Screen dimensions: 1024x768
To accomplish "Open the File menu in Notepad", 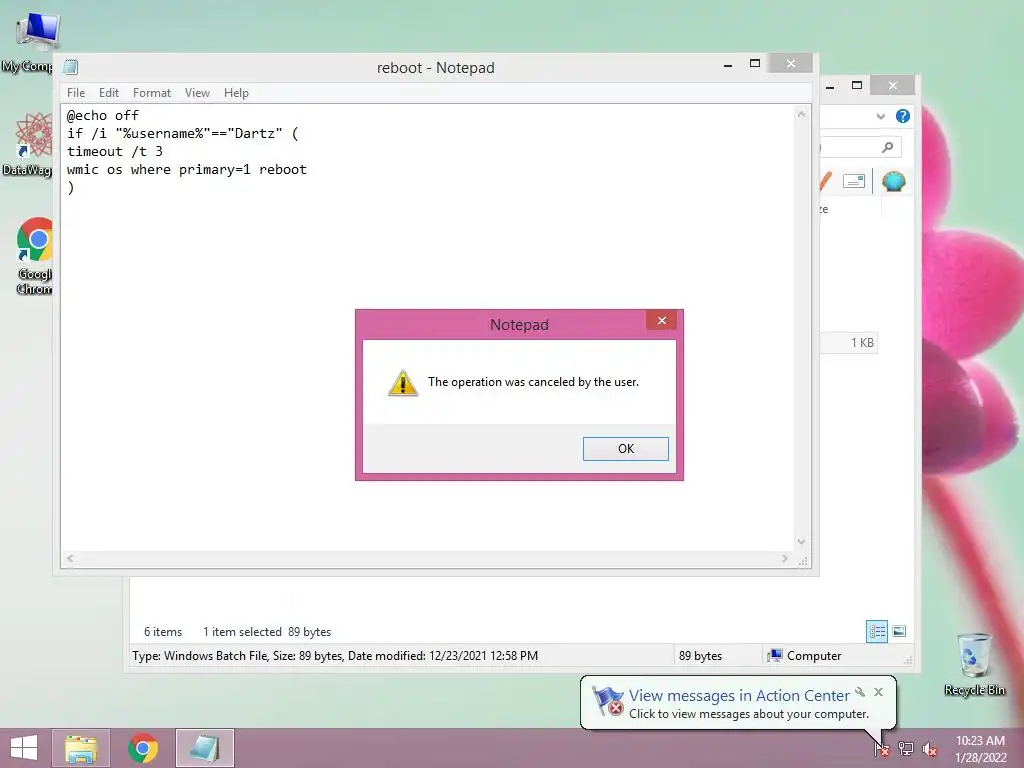I will pyautogui.click(x=76, y=93).
